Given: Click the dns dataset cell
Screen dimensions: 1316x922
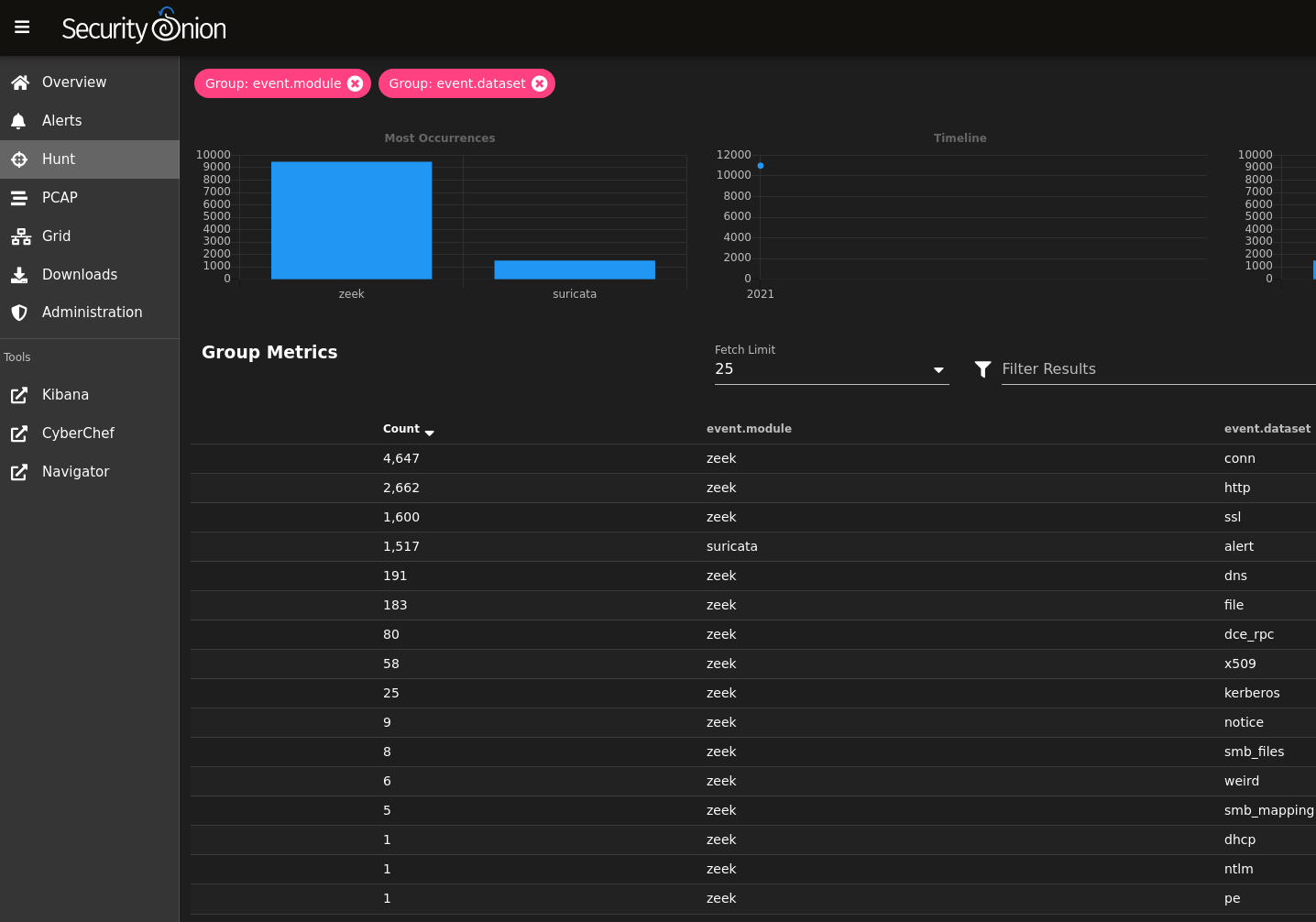Looking at the screenshot, I should click(1235, 576).
